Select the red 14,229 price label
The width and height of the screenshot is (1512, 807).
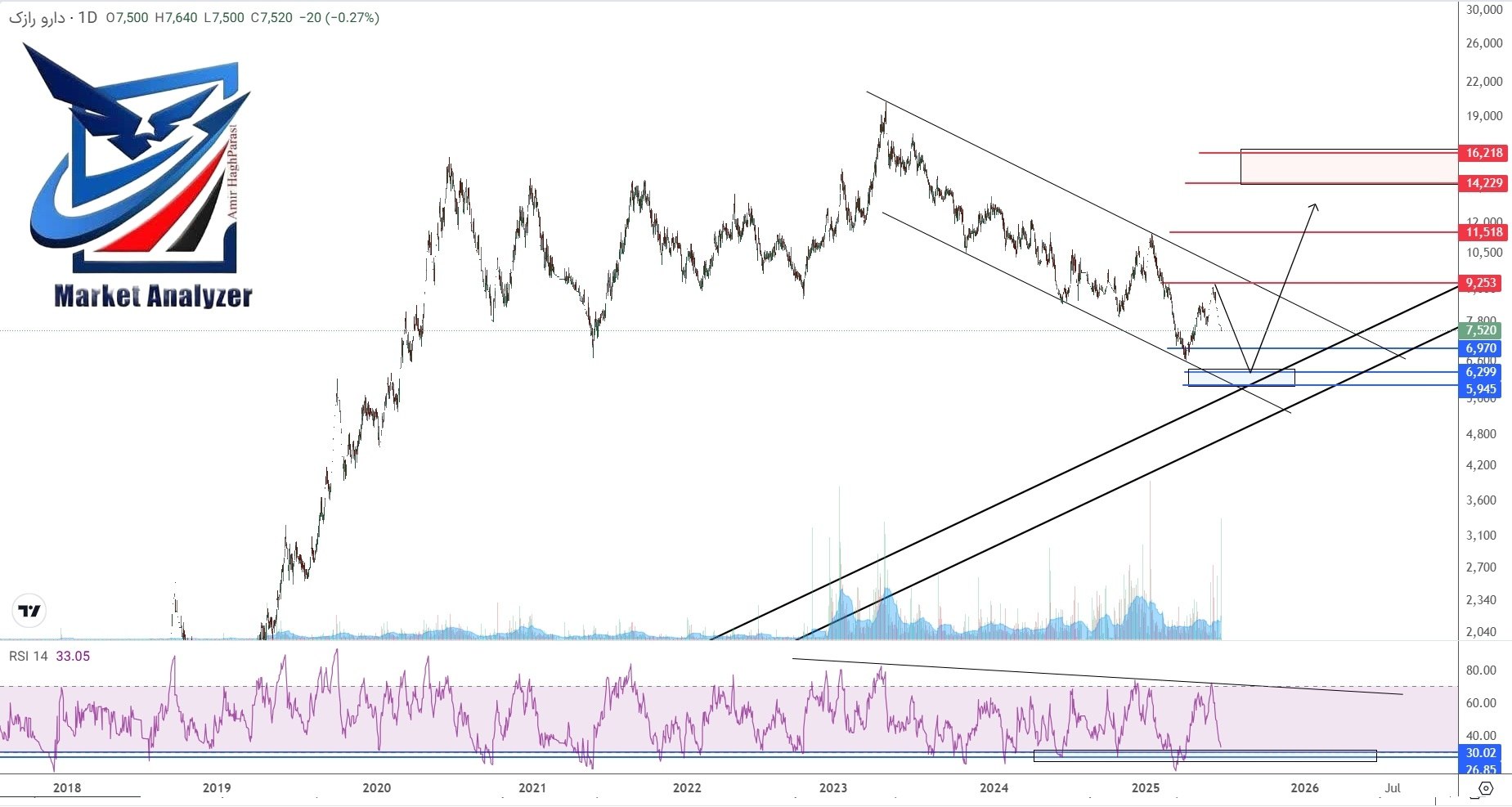coord(1483,183)
